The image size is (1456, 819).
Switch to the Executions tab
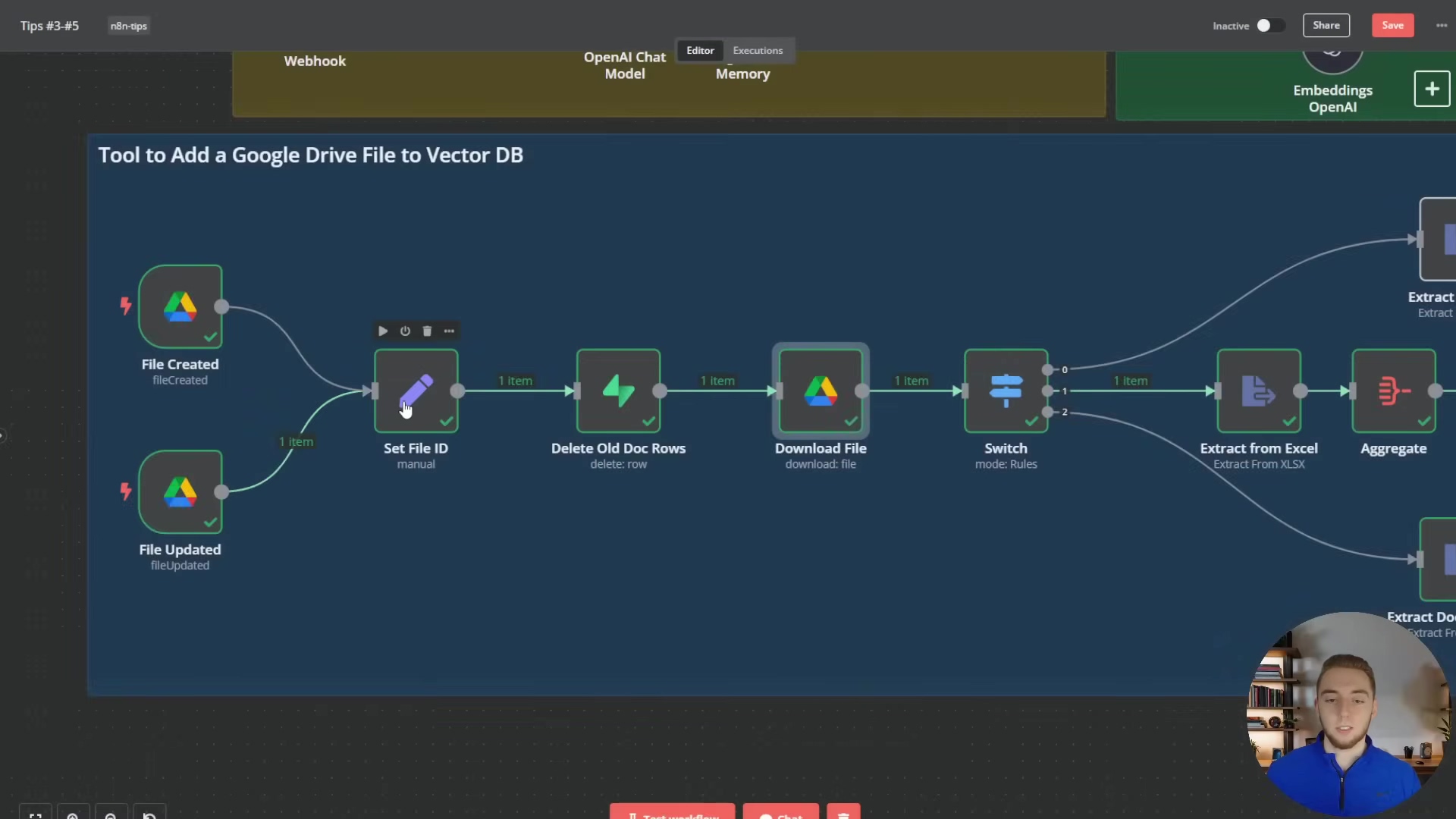tap(757, 50)
